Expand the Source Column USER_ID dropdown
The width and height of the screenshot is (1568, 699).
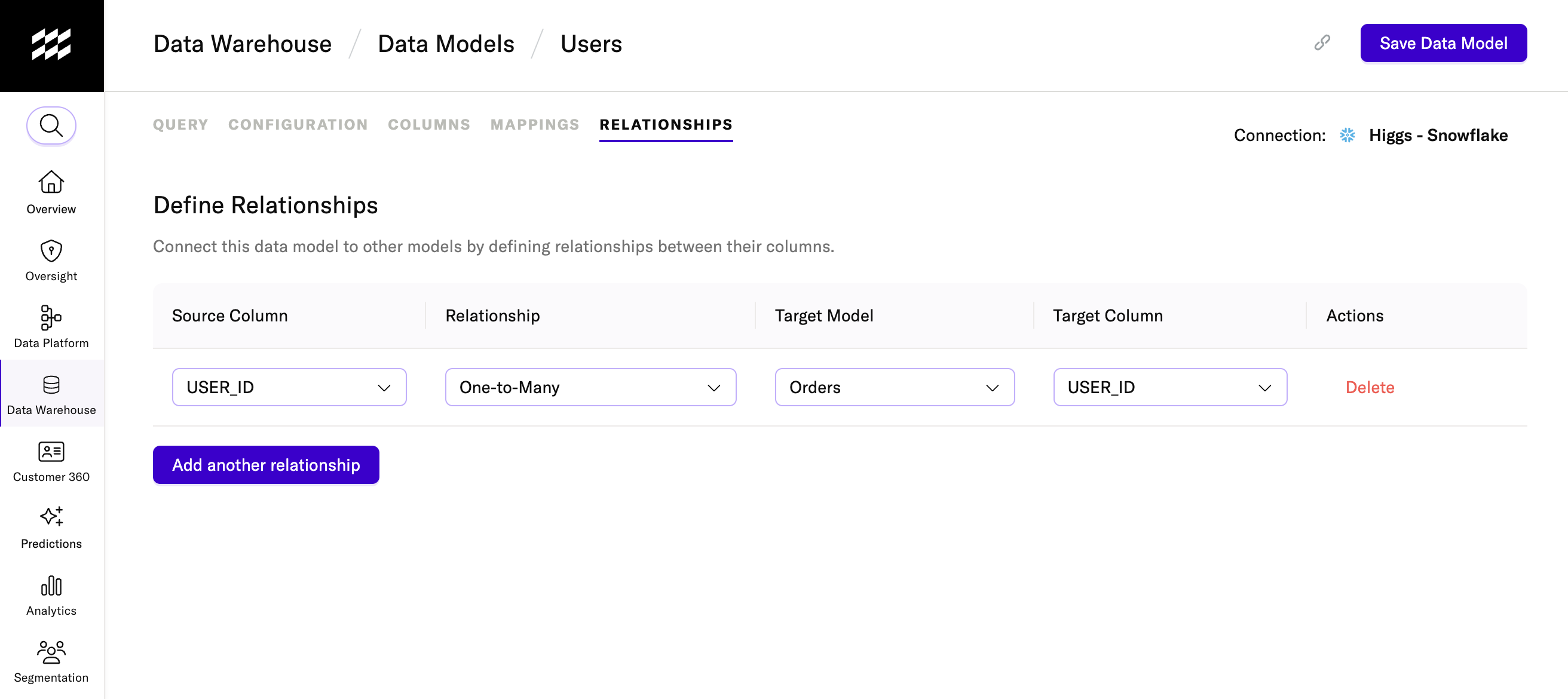[x=289, y=387]
